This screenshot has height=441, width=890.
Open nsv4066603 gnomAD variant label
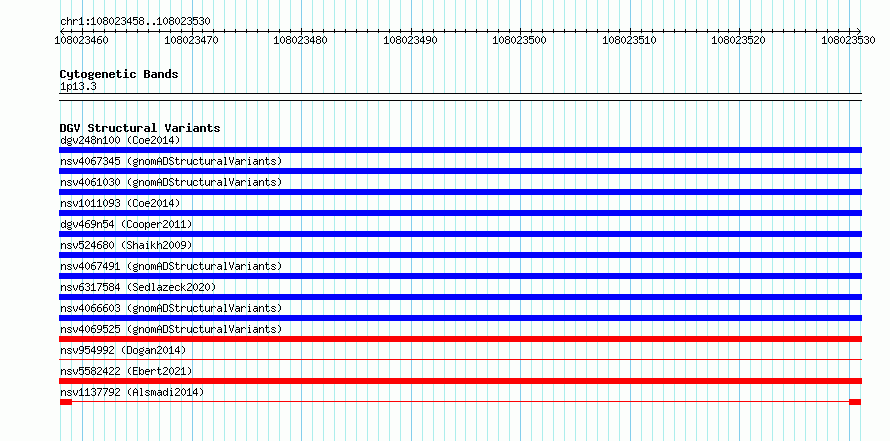tap(171, 308)
